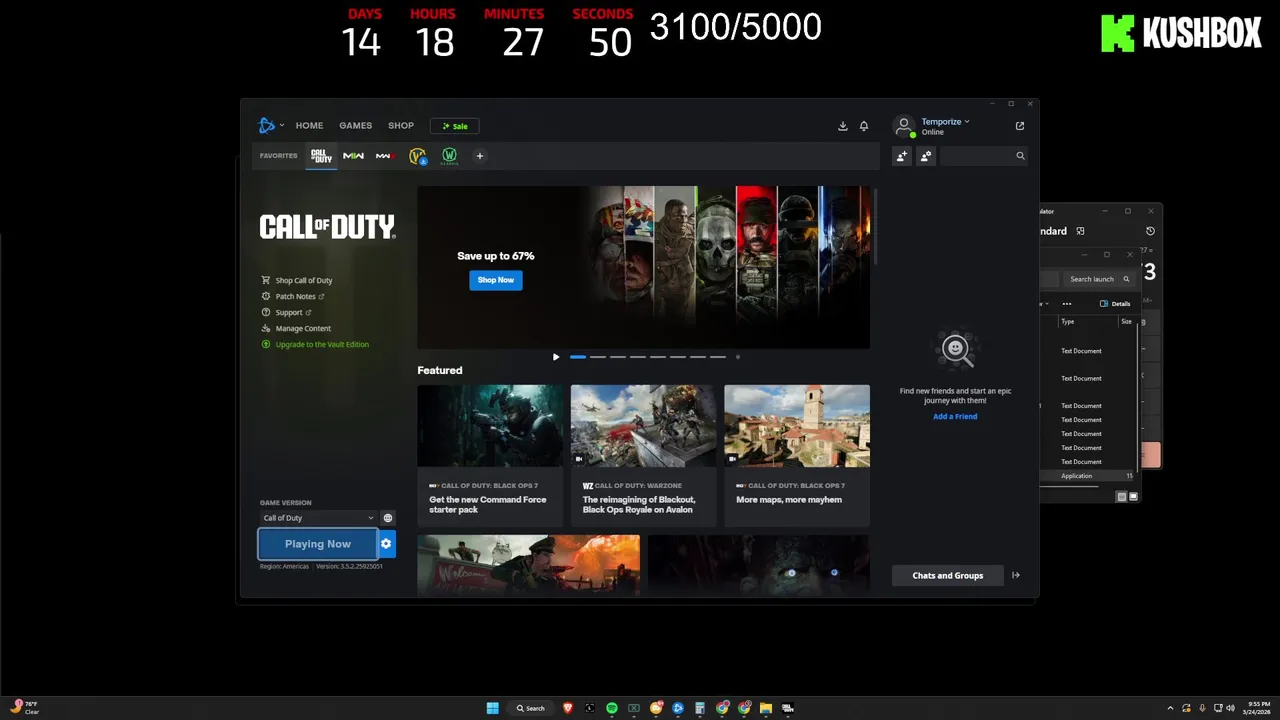
Task: Open the globe region selector icon
Action: (x=388, y=518)
